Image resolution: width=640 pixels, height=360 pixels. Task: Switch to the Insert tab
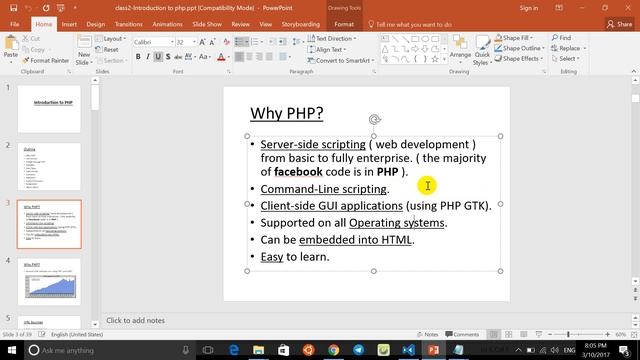(x=69, y=24)
